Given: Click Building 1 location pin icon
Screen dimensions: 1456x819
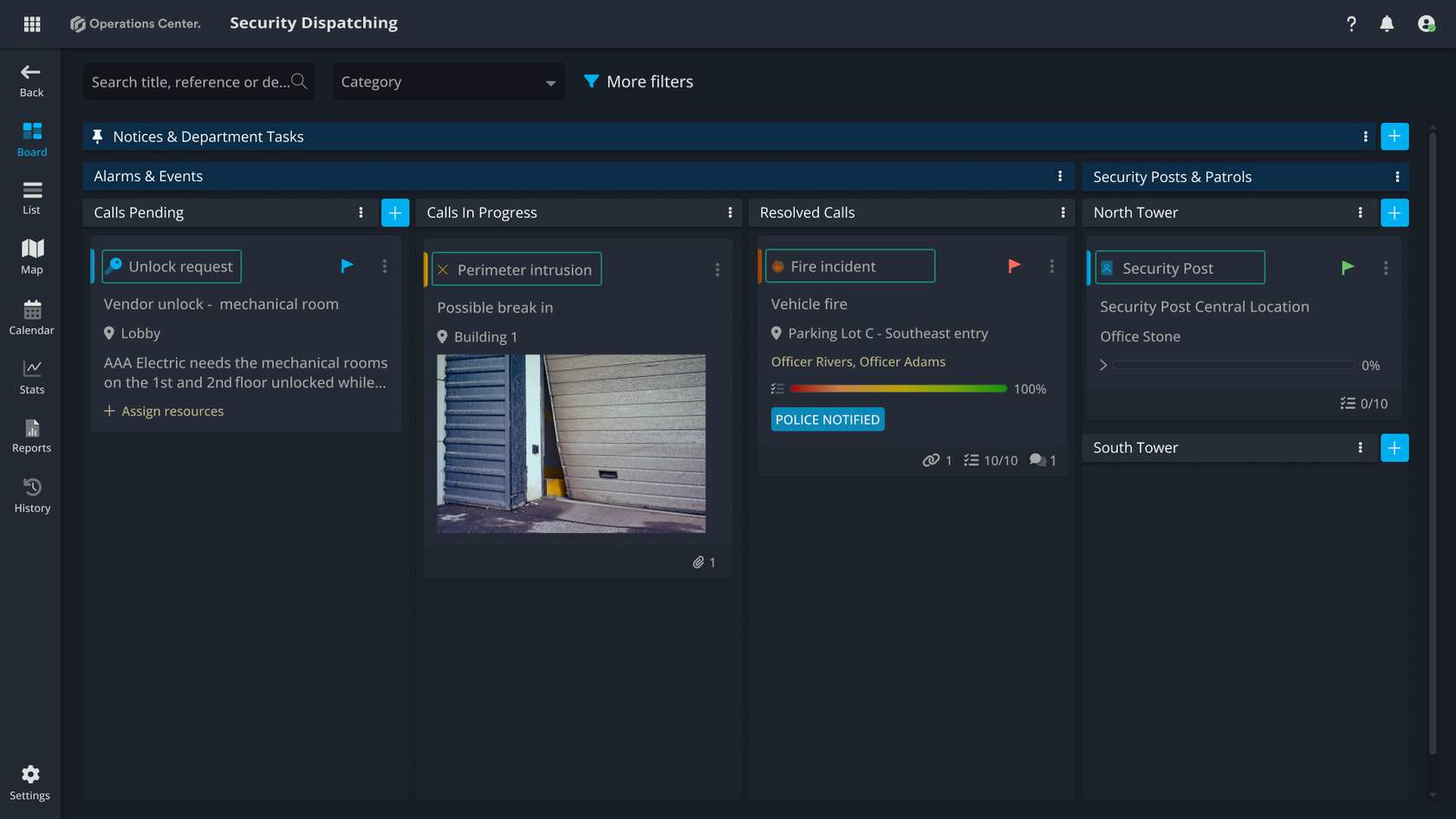Looking at the screenshot, I should [442, 336].
